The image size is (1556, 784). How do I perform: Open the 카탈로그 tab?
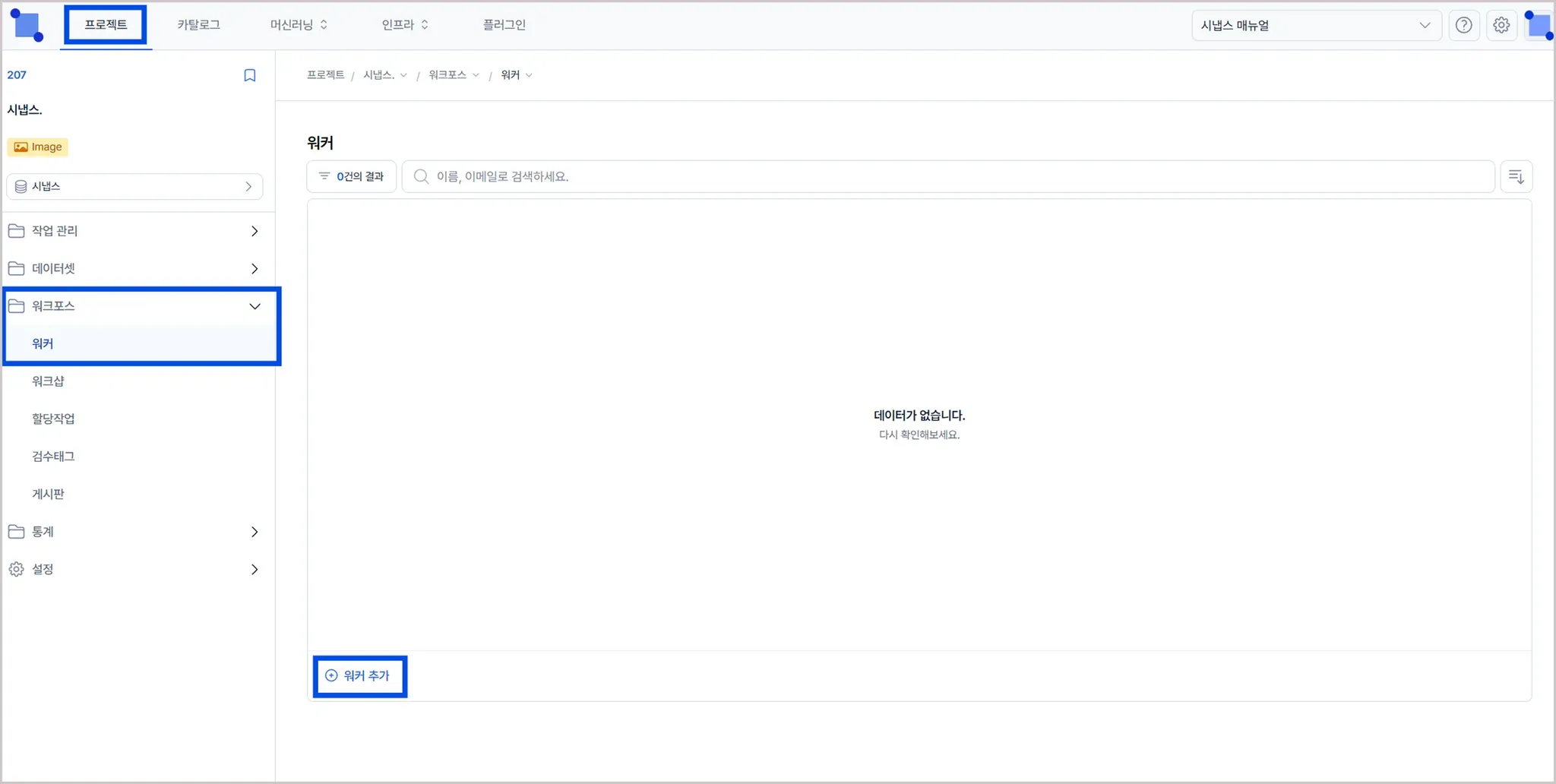point(198,25)
